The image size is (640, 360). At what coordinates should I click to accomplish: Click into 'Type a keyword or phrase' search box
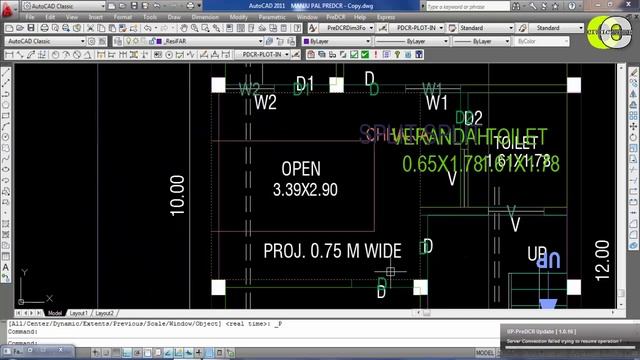(468, 6)
